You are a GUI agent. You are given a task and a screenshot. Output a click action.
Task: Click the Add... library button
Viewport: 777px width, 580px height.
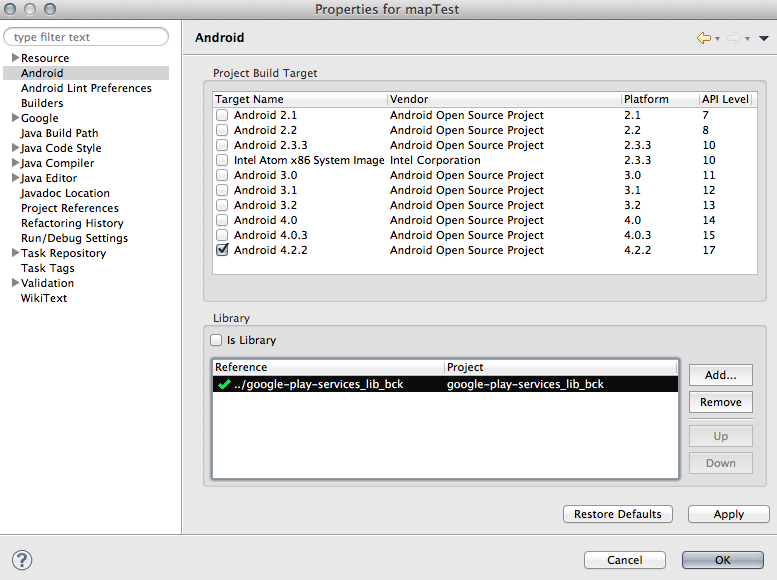point(721,375)
